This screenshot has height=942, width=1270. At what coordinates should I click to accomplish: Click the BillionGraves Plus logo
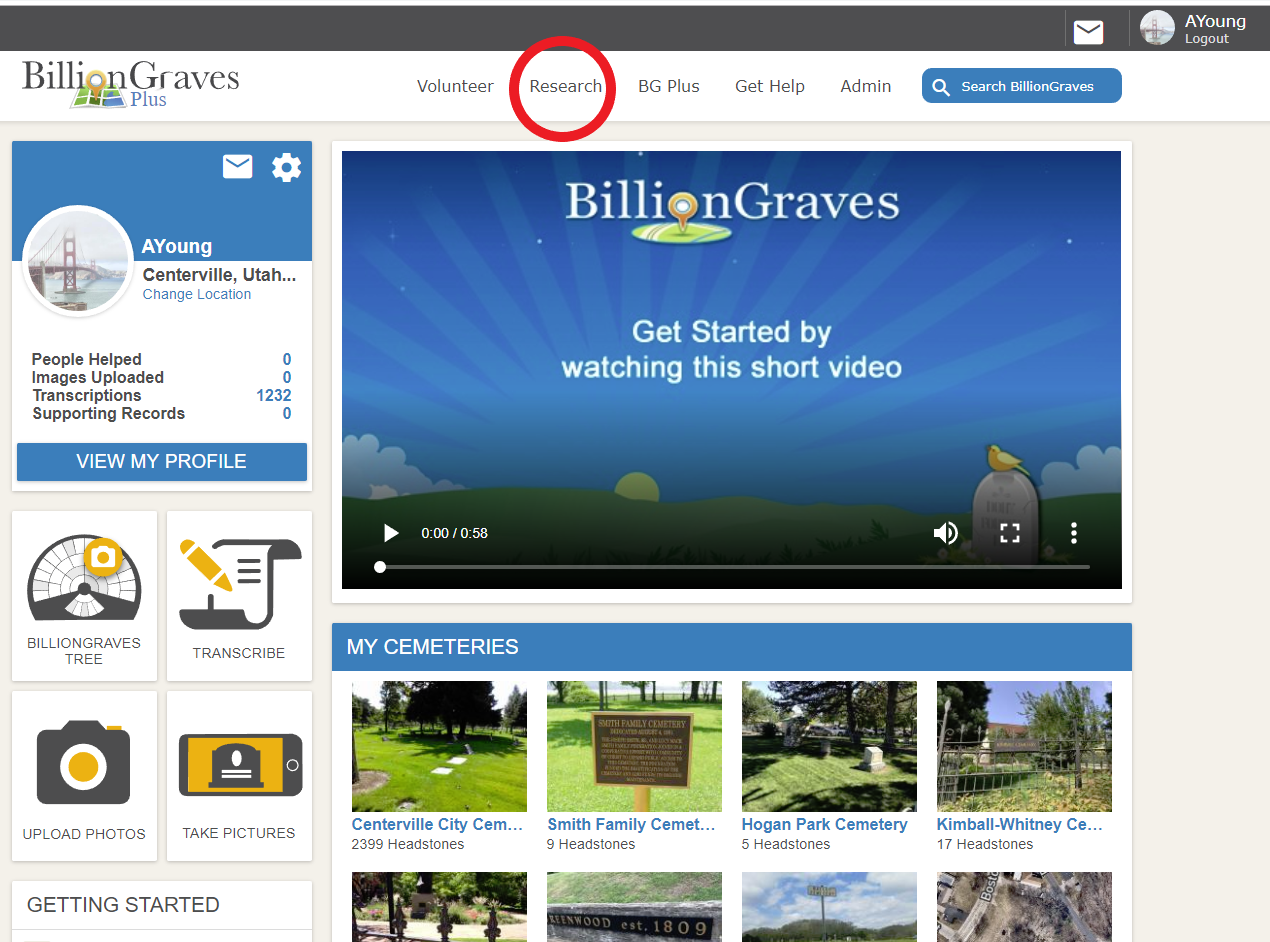pos(131,85)
